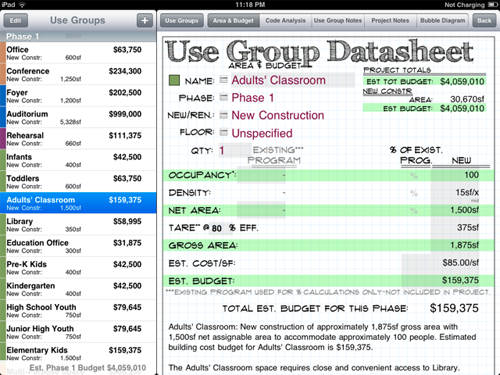Switch to Code Analysis tab
The width and height of the screenshot is (500, 375).
point(285,21)
